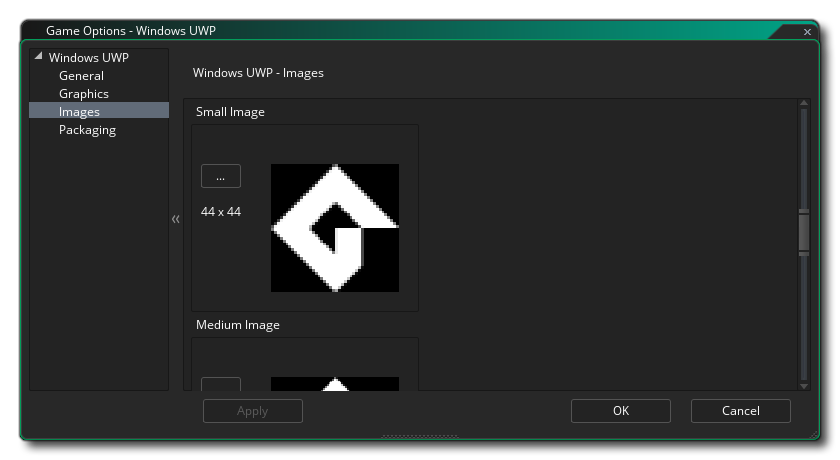
Task: Click the Medium Image heading
Action: coord(238,325)
